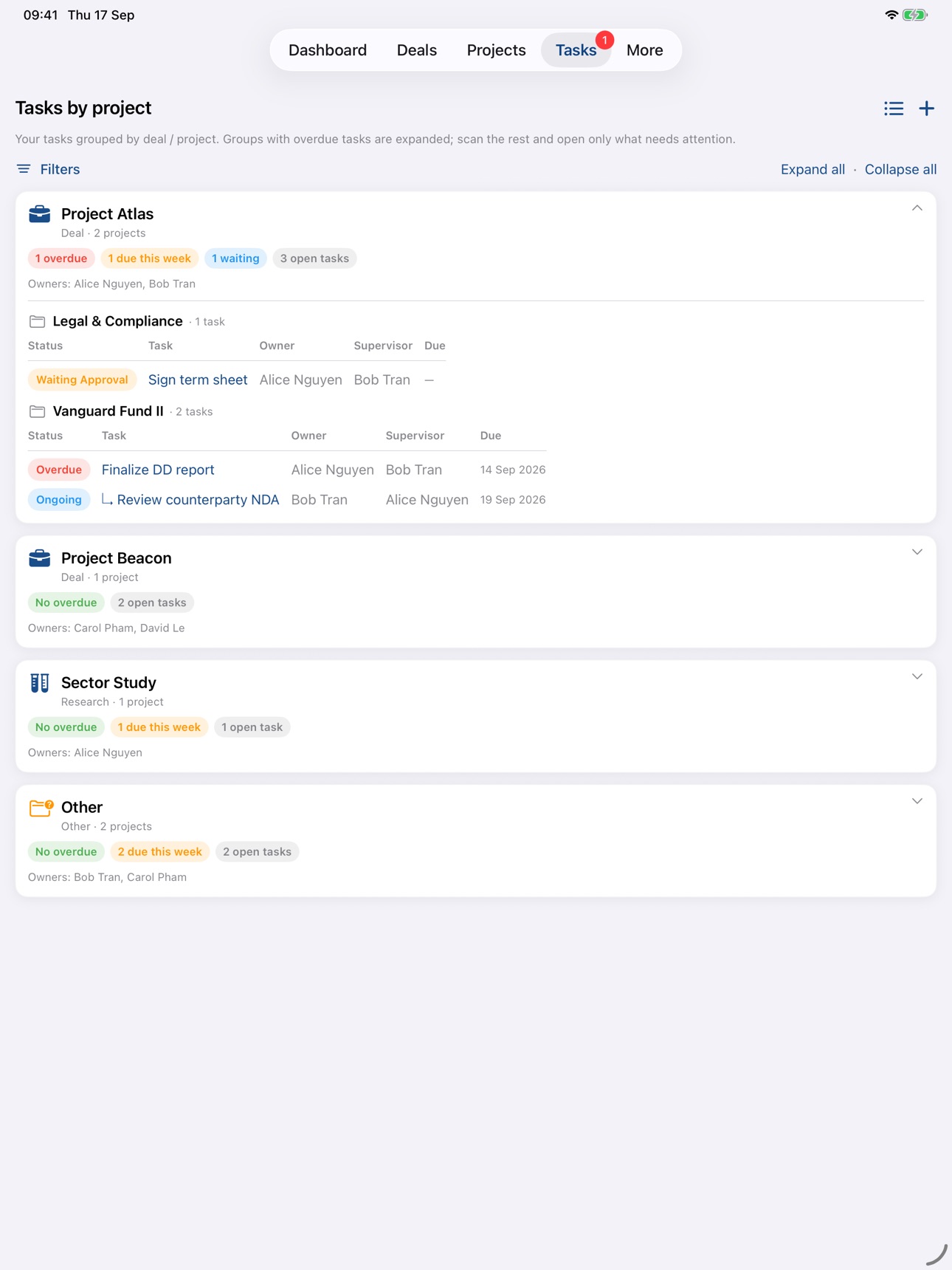Check the battery status icon
The height and width of the screenshot is (1270, 952).
pos(915,15)
